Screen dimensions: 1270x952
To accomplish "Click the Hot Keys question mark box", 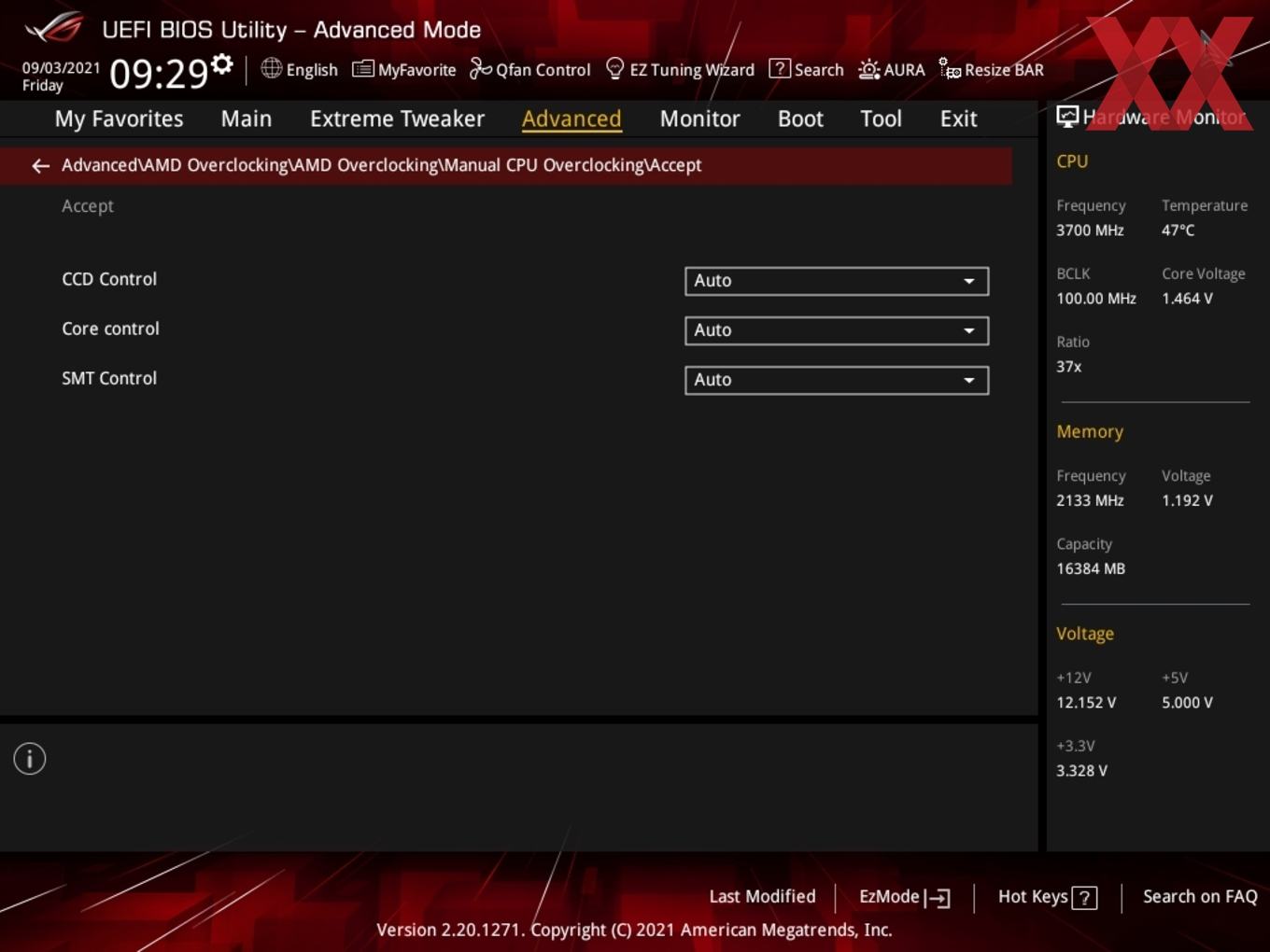I will coord(1084,898).
